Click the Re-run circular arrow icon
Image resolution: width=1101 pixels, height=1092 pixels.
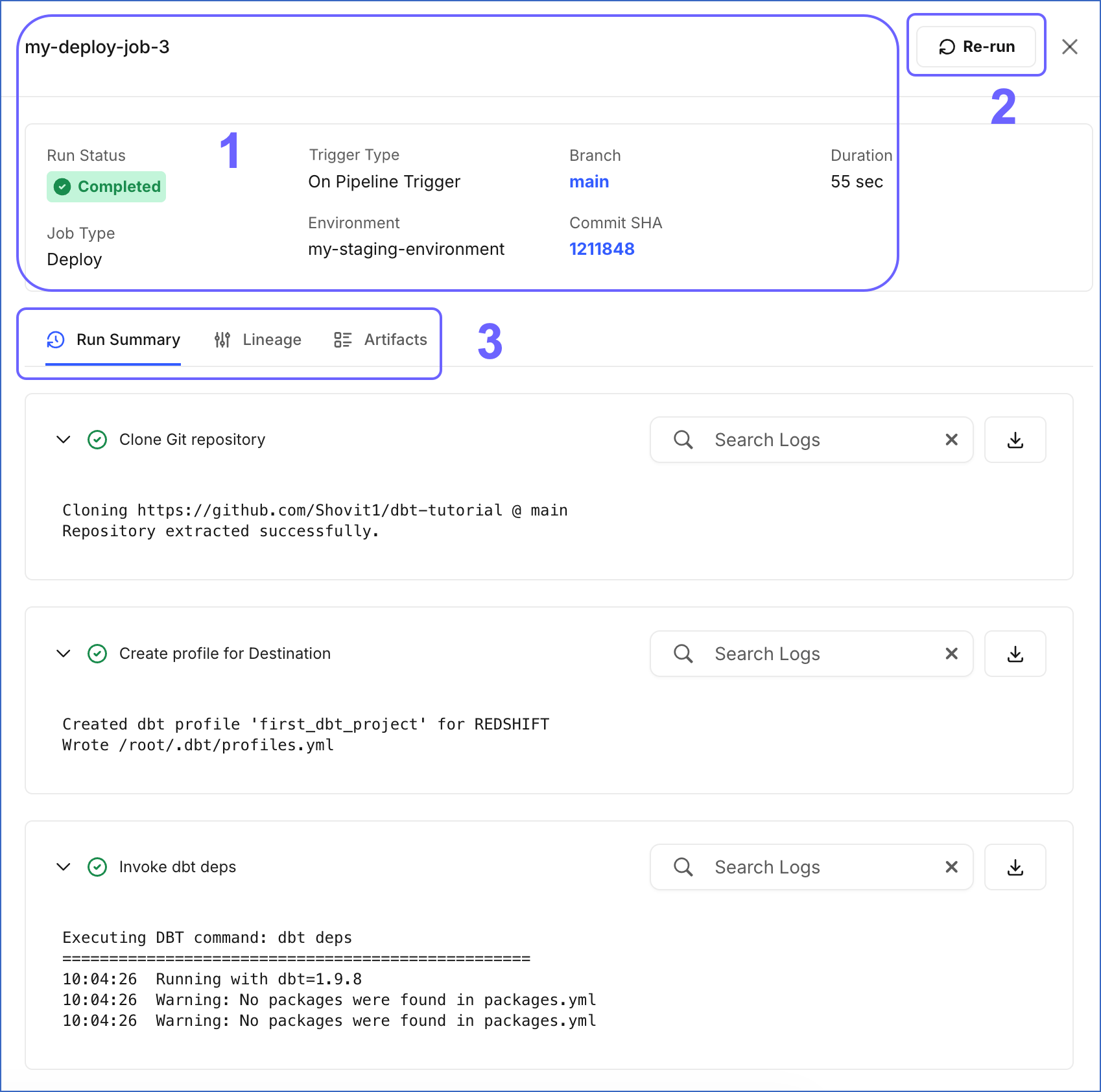click(947, 47)
